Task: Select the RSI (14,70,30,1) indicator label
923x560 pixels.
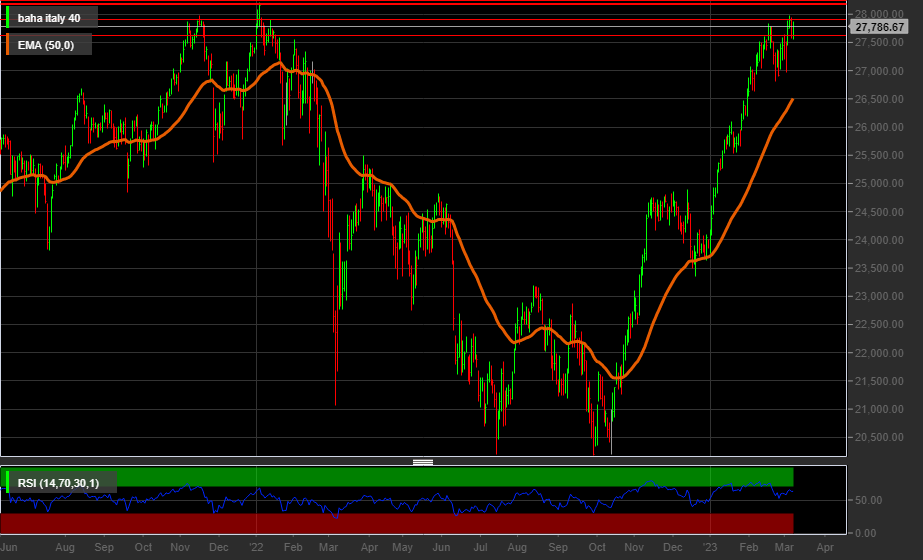Action: pos(58,483)
